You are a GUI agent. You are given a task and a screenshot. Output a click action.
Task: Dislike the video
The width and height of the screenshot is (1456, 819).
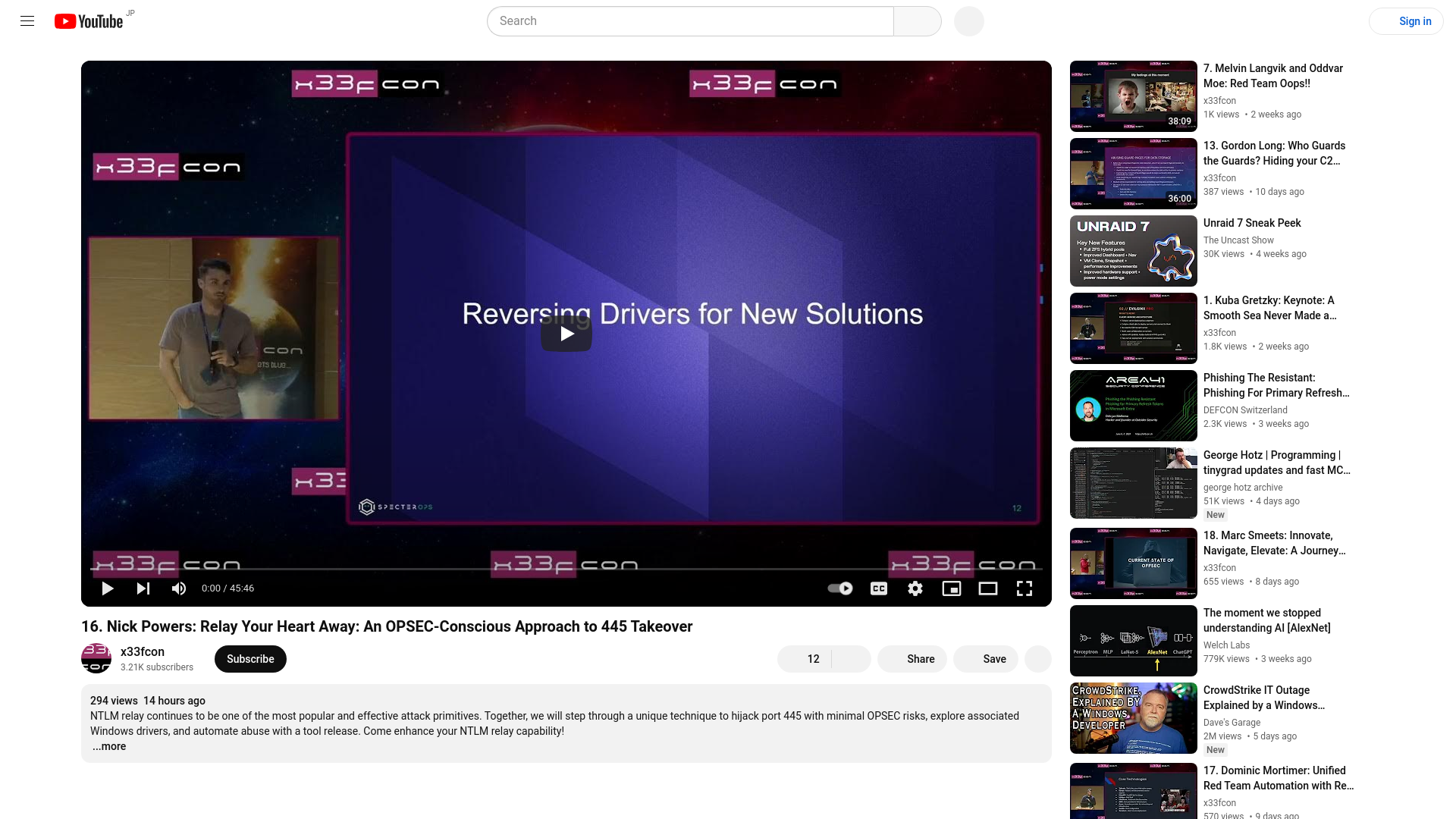click(852, 659)
